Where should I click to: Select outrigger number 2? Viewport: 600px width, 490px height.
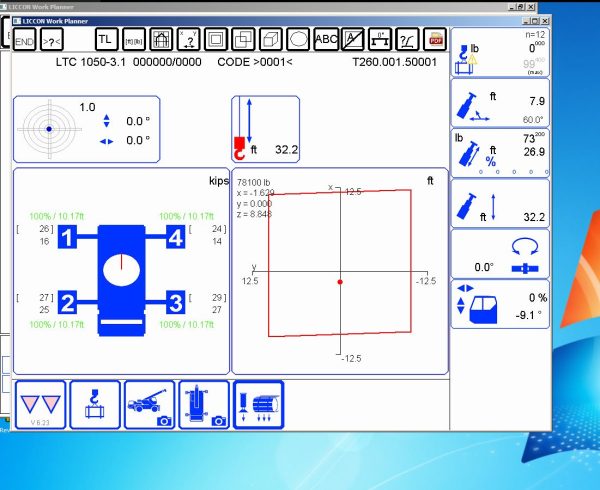(67, 302)
